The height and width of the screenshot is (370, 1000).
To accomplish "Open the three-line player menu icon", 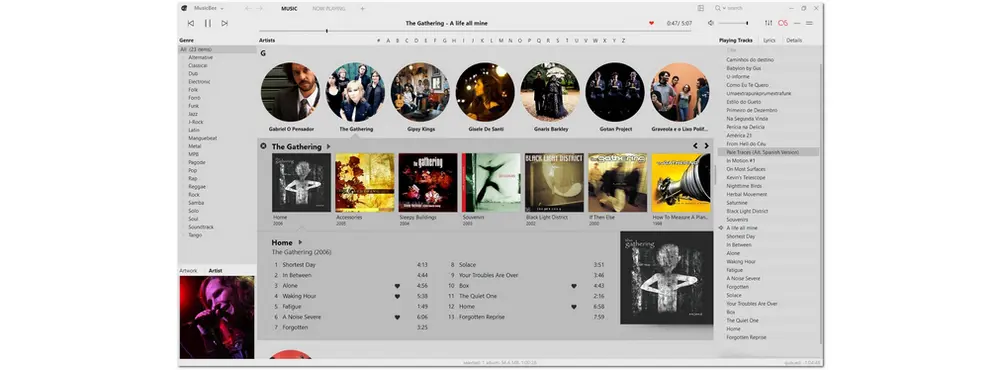I will point(809,23).
